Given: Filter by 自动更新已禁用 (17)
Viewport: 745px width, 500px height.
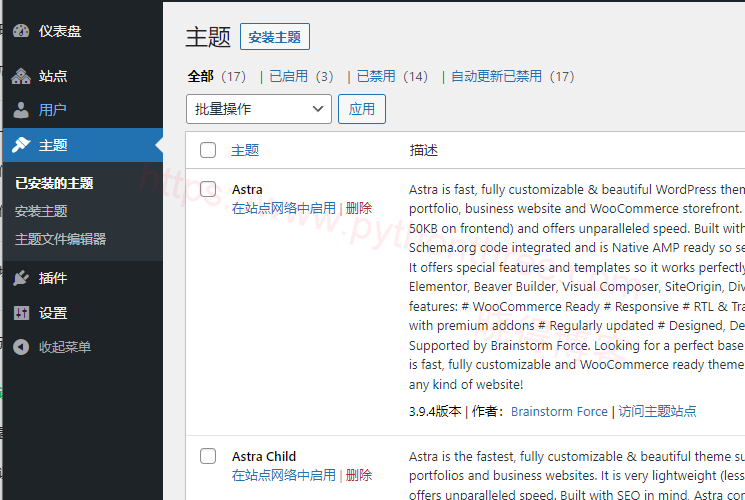Looking at the screenshot, I should coord(513,77).
